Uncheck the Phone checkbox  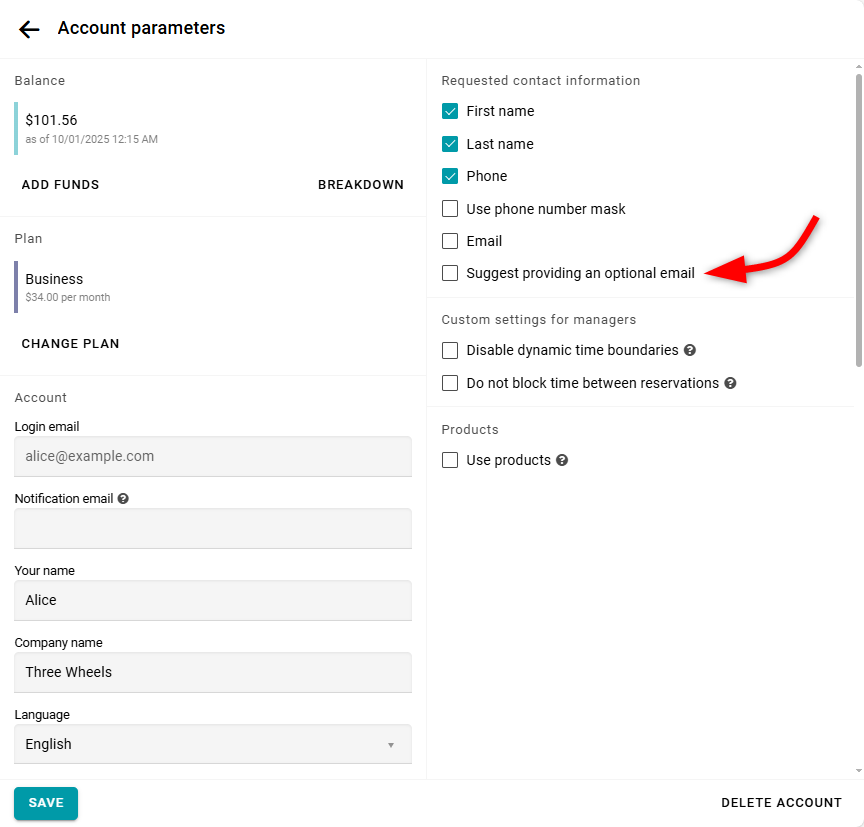pos(450,176)
